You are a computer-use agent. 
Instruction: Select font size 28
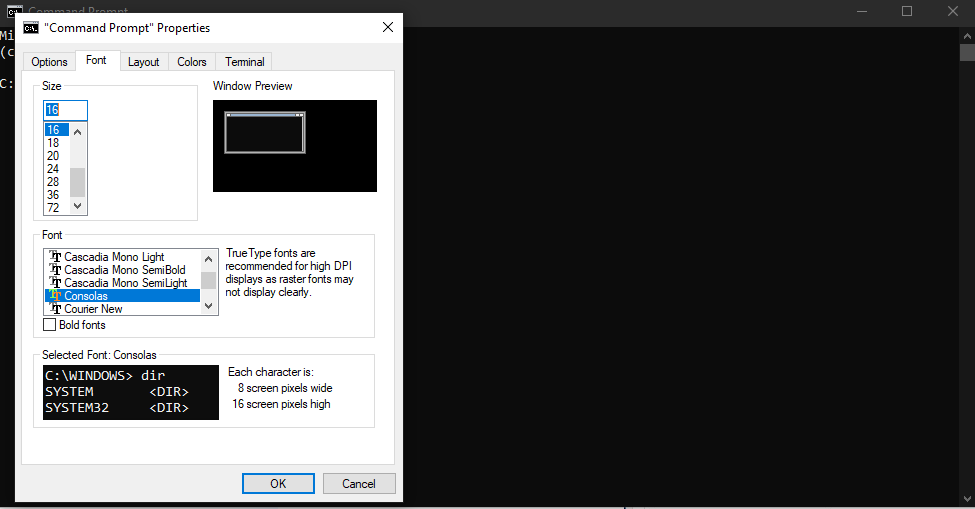coord(57,181)
